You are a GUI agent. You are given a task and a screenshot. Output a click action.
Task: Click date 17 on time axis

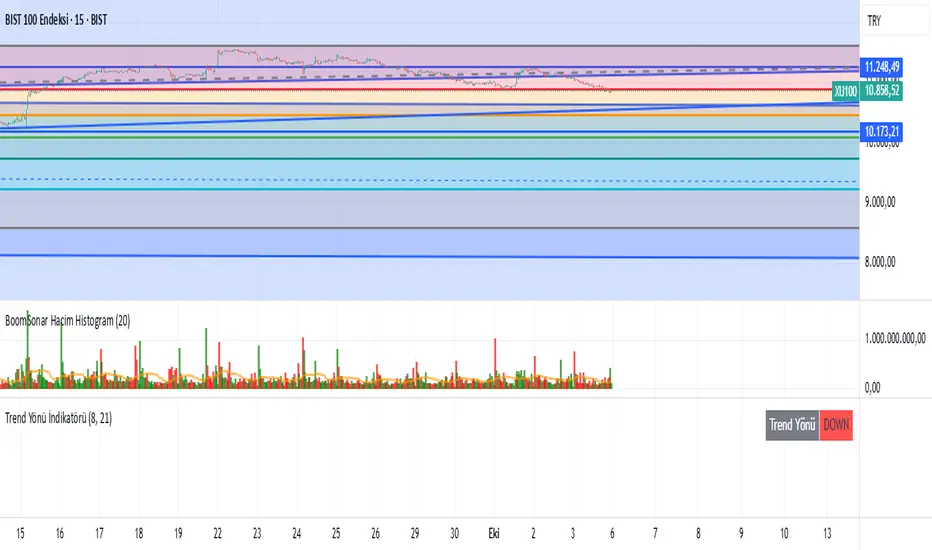[x=99, y=533]
